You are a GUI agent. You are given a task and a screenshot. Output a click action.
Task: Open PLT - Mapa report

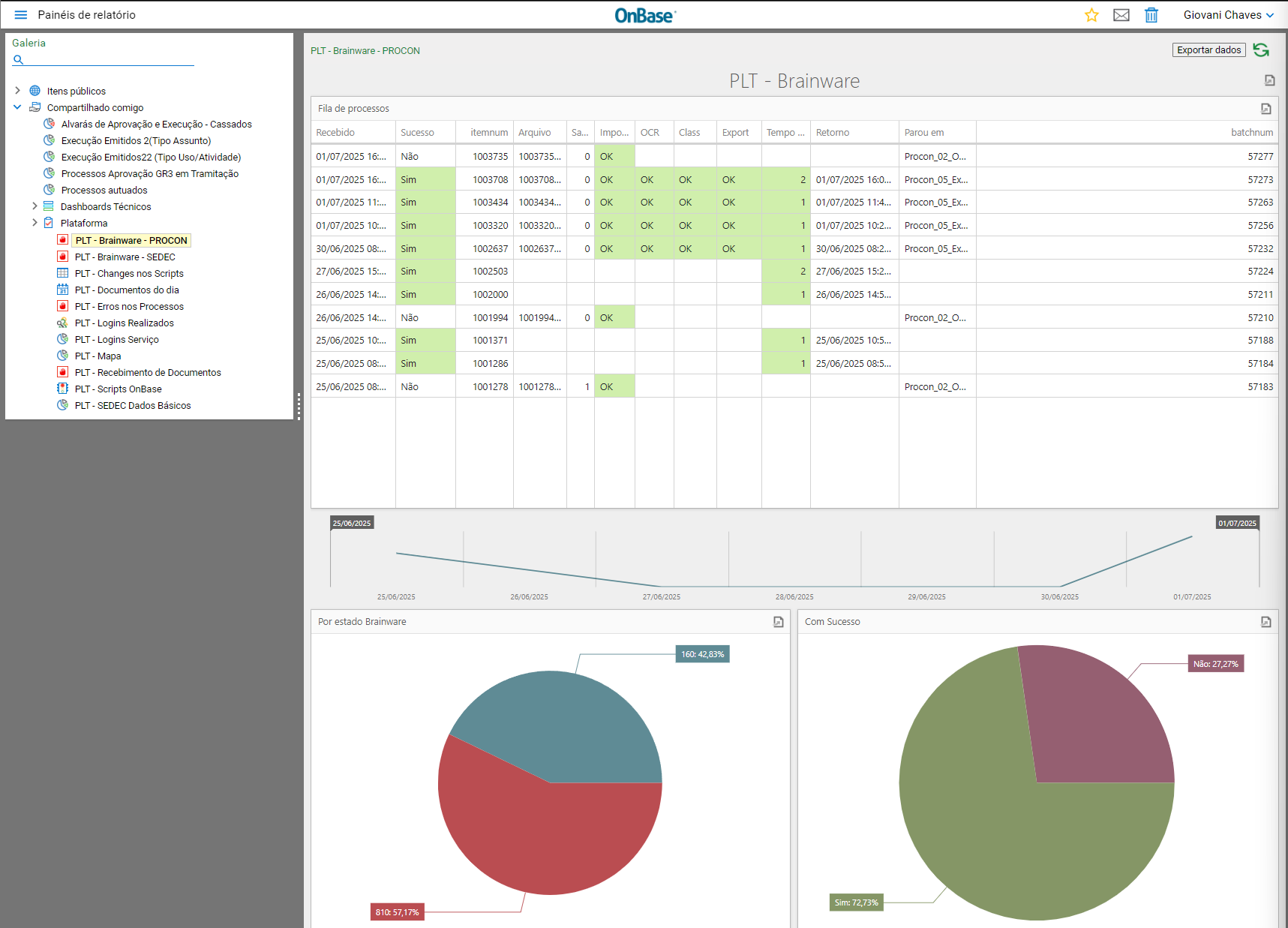coord(98,356)
